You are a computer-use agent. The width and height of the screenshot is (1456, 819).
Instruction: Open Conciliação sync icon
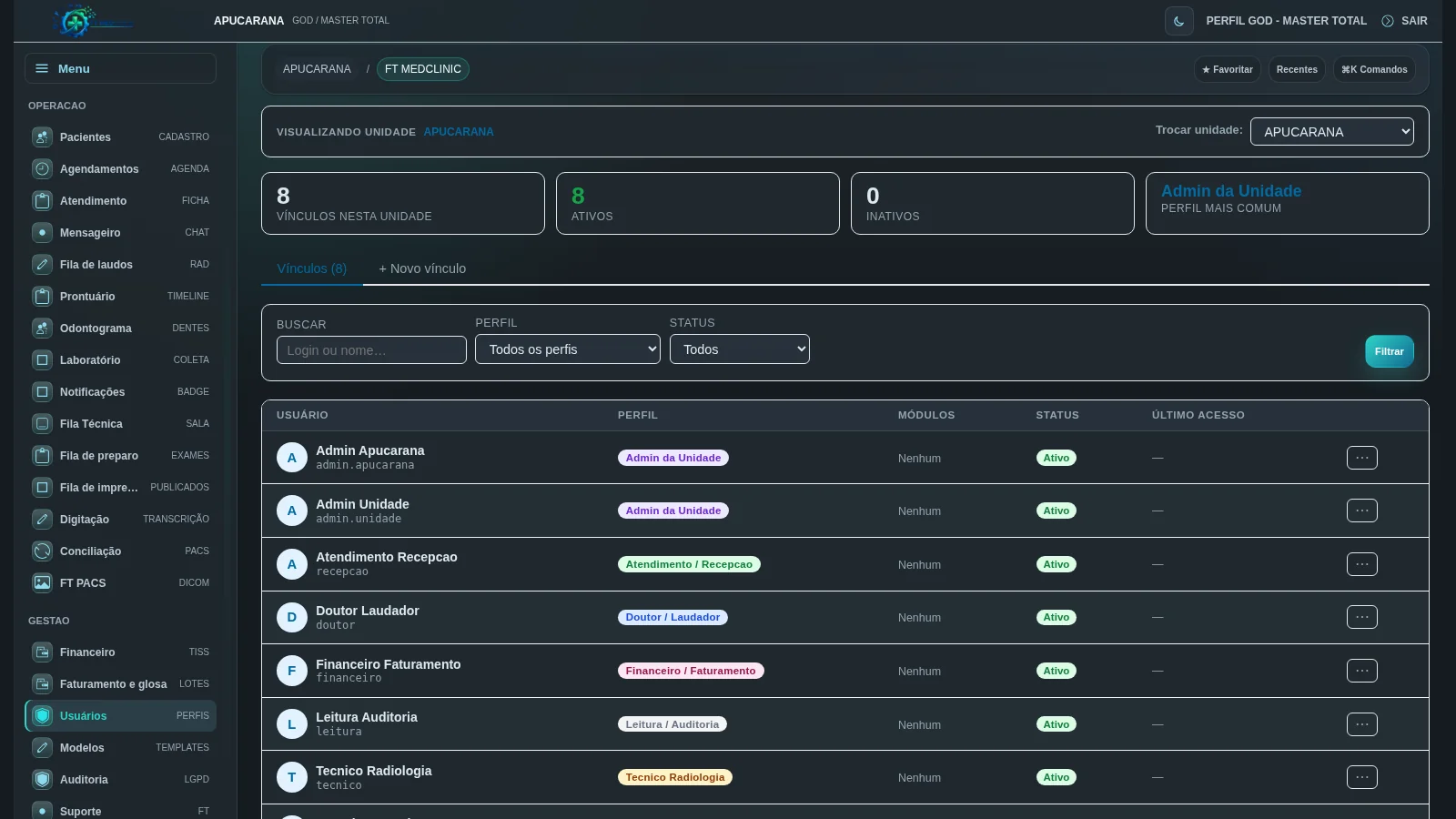pos(42,551)
